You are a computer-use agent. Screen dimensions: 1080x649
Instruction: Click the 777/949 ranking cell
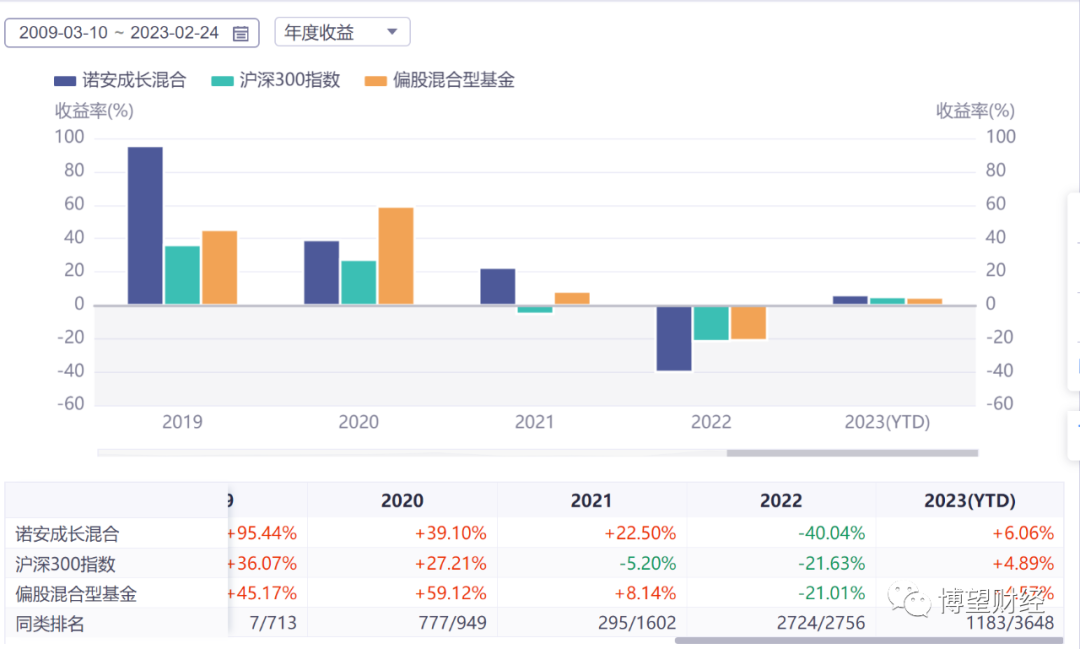(452, 624)
